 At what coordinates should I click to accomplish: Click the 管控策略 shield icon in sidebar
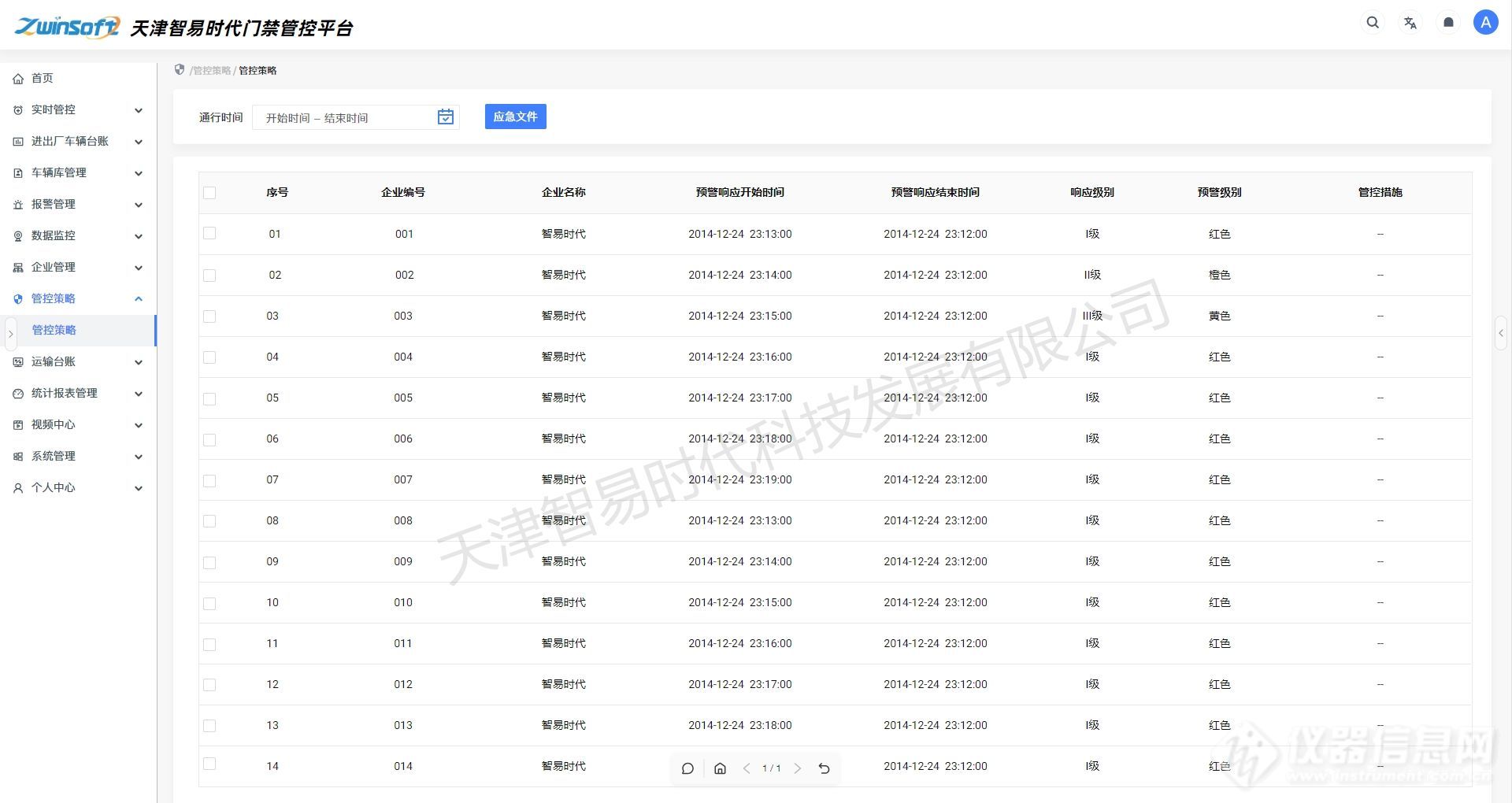(18, 299)
